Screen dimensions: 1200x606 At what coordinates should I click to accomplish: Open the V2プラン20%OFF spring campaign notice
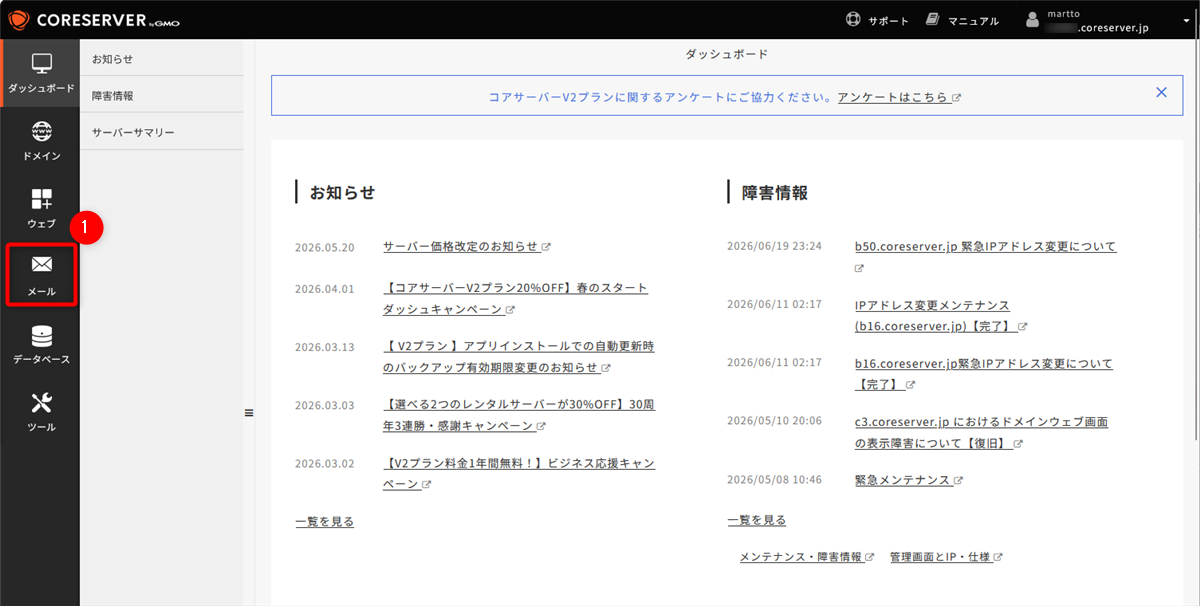[x=515, y=298]
